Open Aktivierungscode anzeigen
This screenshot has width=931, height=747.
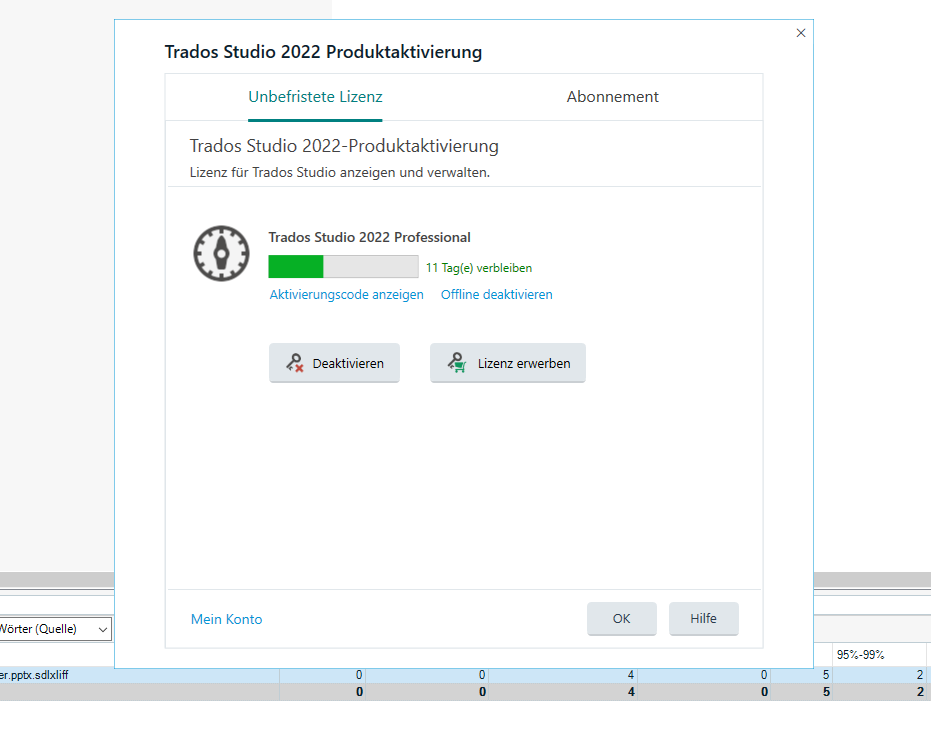coord(346,294)
